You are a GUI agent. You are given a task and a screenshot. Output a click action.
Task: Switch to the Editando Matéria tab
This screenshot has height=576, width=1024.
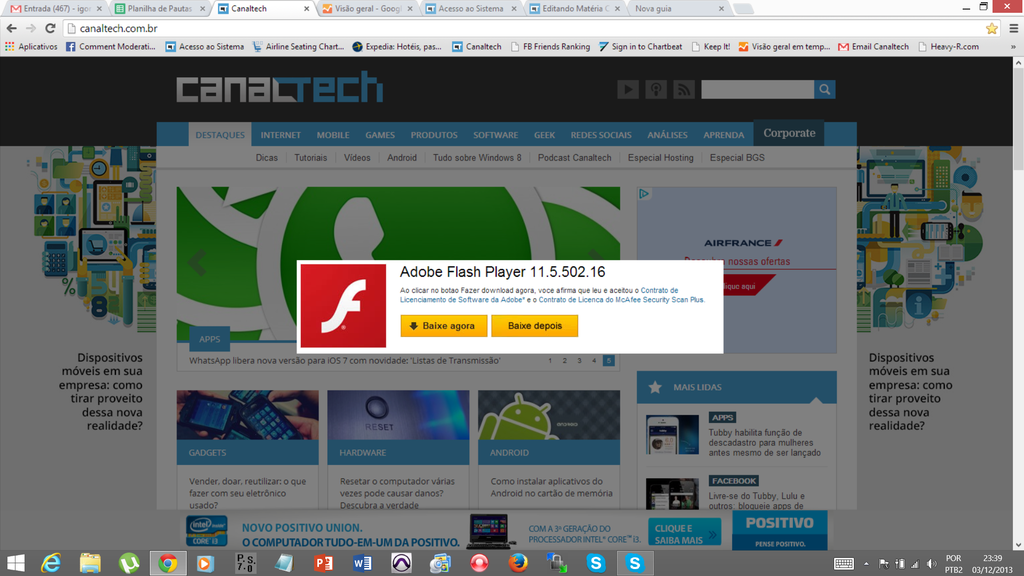click(x=575, y=8)
